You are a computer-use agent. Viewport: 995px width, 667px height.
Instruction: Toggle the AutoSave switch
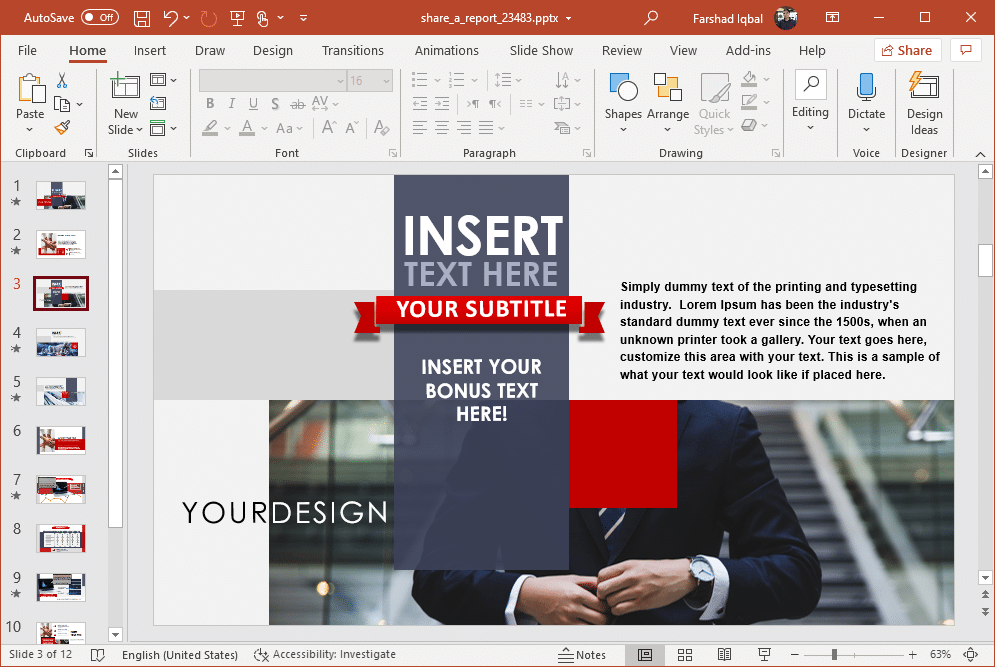tap(99, 18)
